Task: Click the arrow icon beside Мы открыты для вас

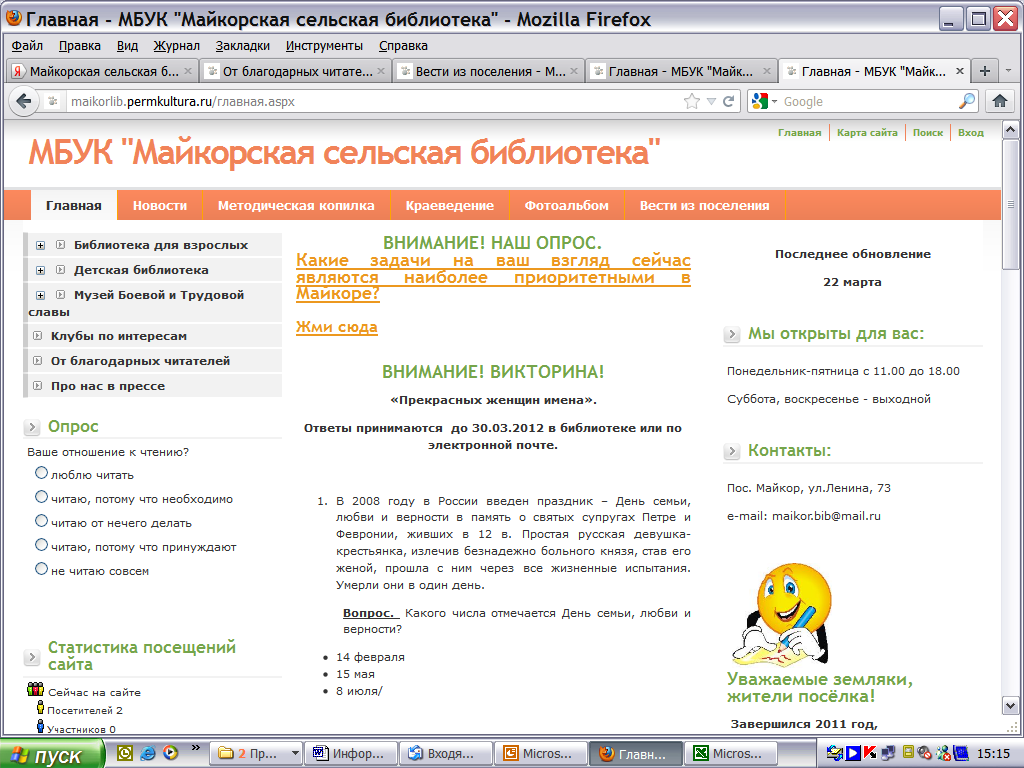Action: pos(732,334)
